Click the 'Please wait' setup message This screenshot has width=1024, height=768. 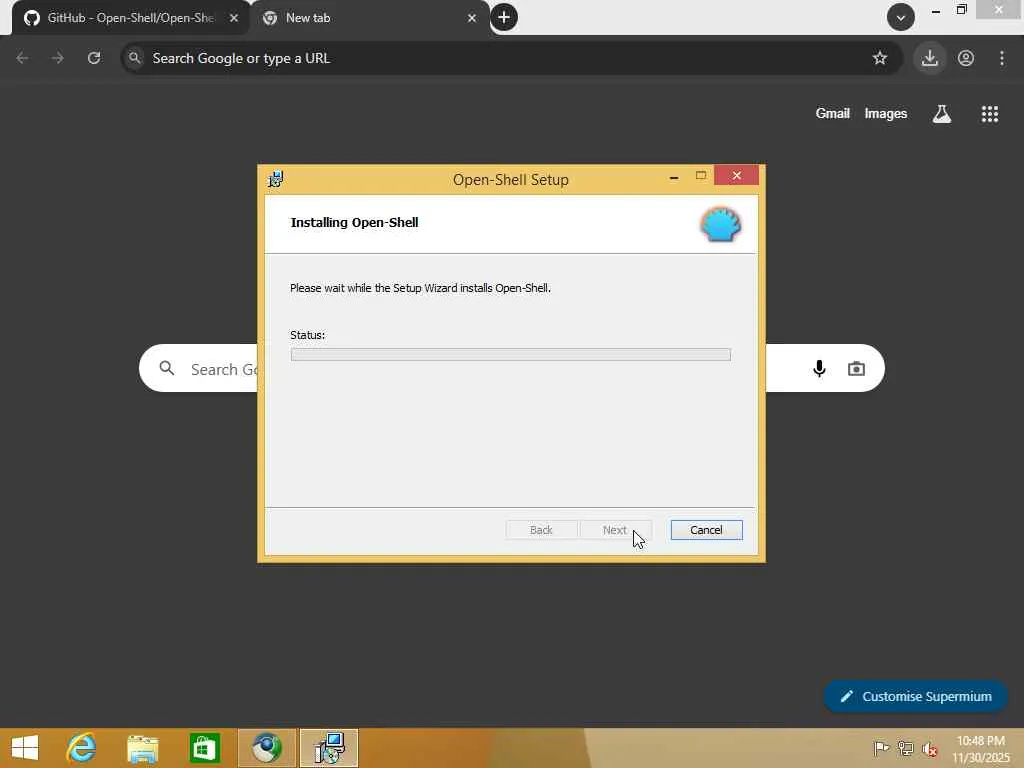coord(420,288)
